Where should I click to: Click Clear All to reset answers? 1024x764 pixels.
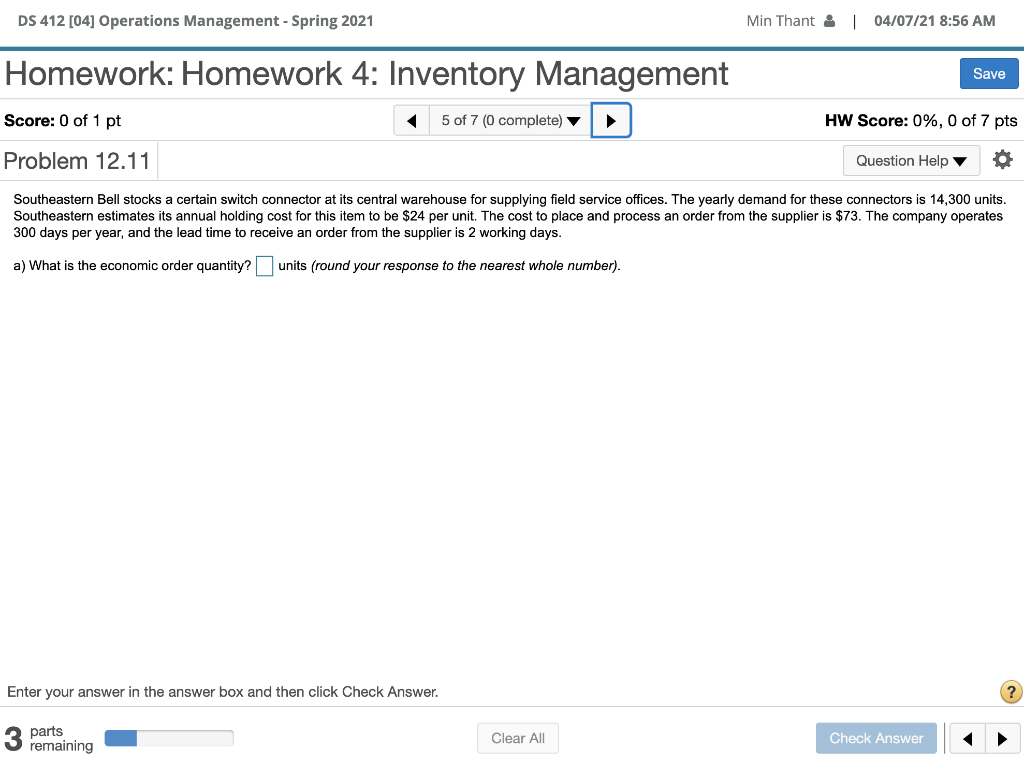(x=517, y=738)
